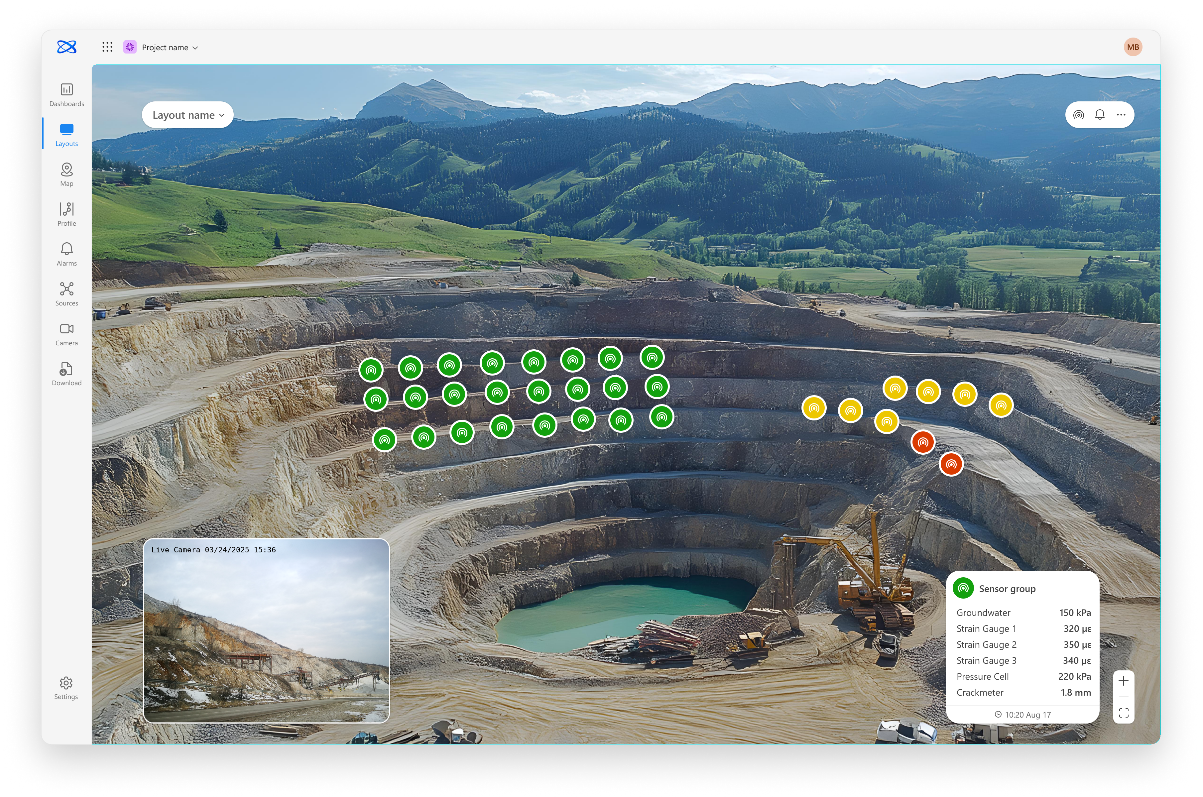The width and height of the screenshot is (1203, 797).
Task: Go to the Map view
Action: point(66,174)
